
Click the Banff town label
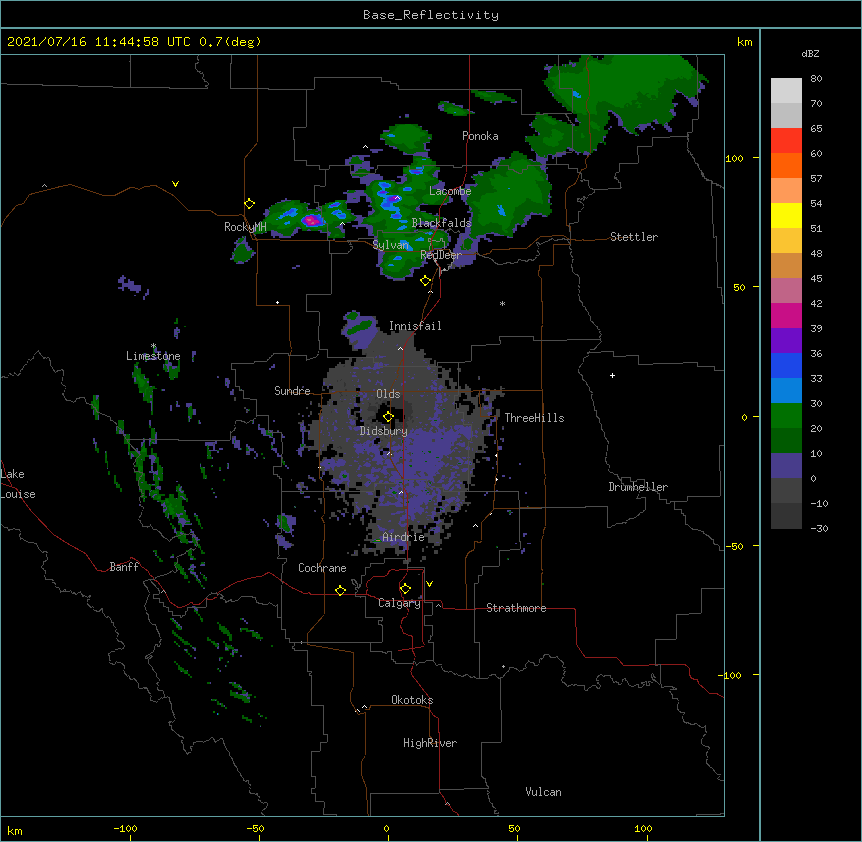(124, 567)
